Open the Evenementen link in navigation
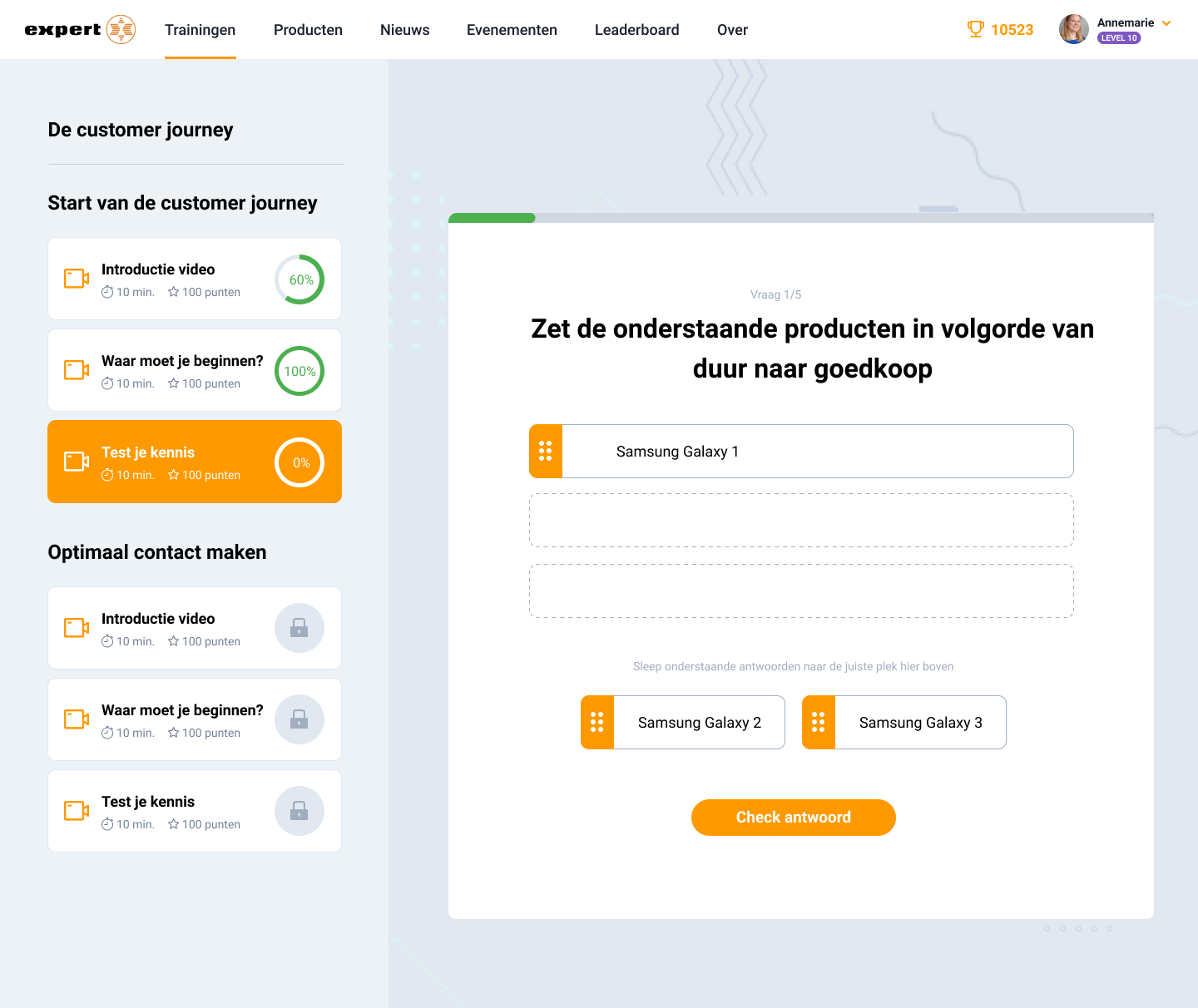The height and width of the screenshot is (1008, 1198). [x=512, y=30]
